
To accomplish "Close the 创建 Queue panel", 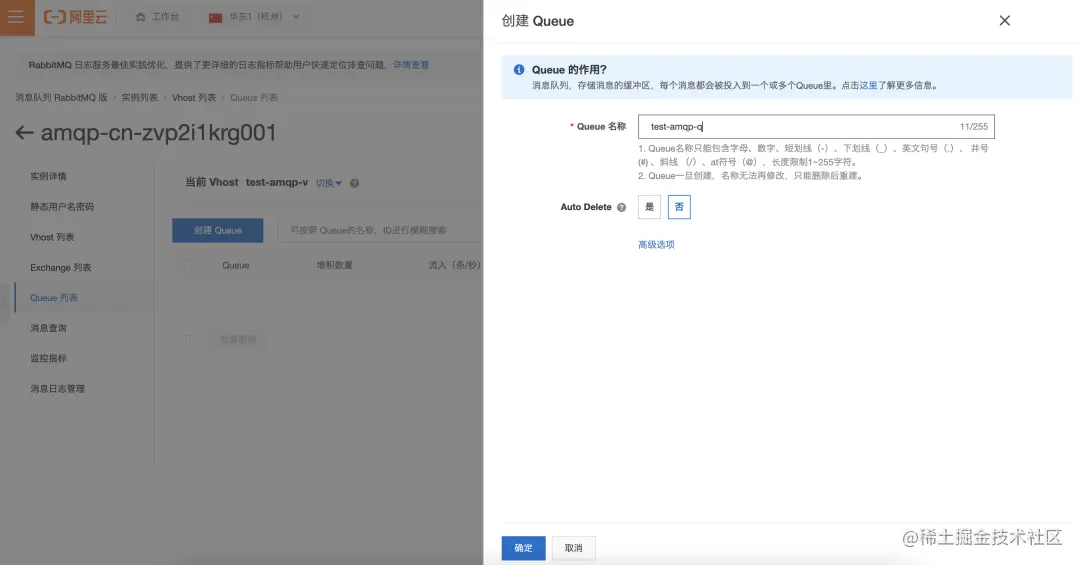I will (1005, 21).
